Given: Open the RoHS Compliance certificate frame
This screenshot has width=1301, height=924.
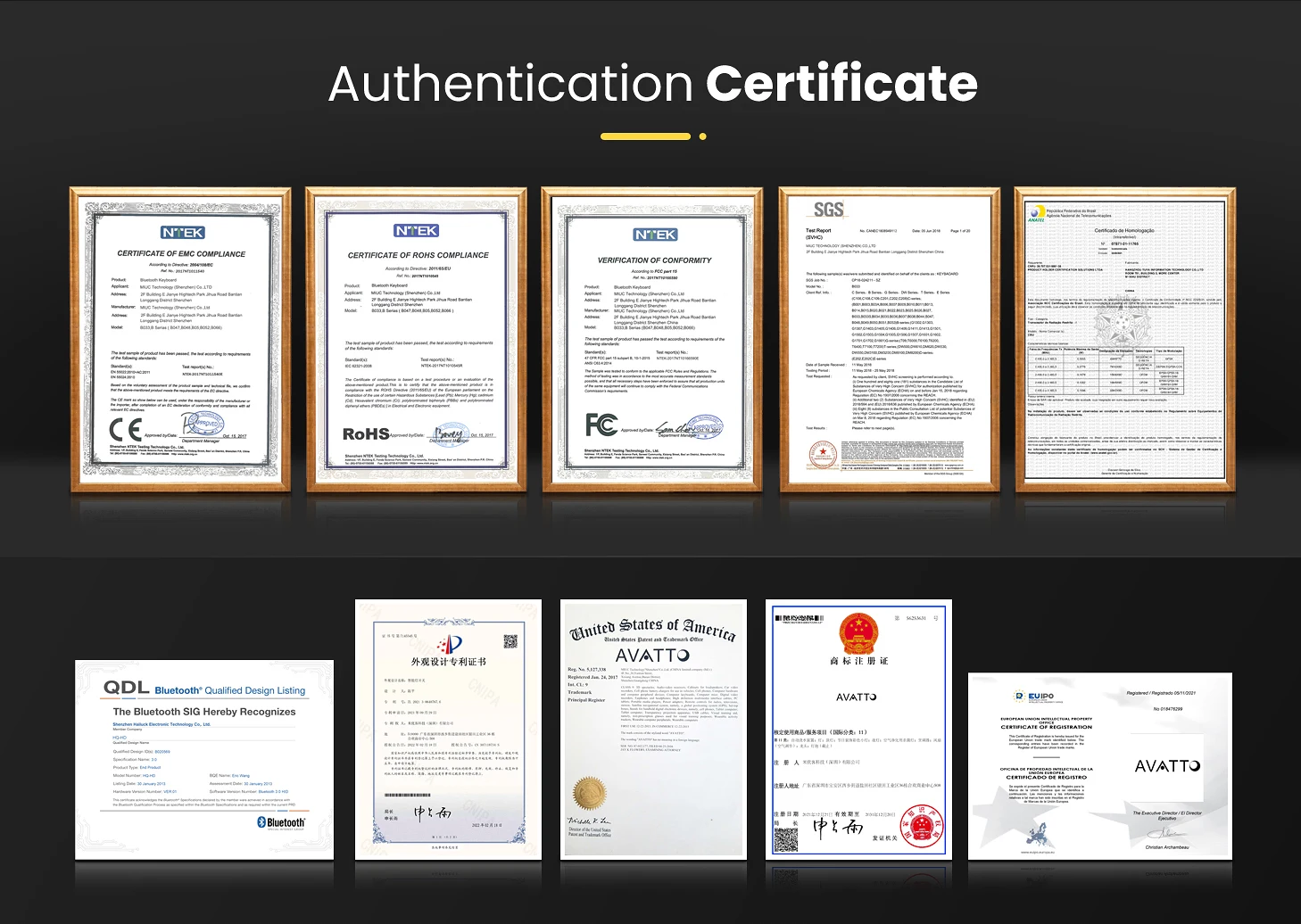Looking at the screenshot, I should 416,340.
